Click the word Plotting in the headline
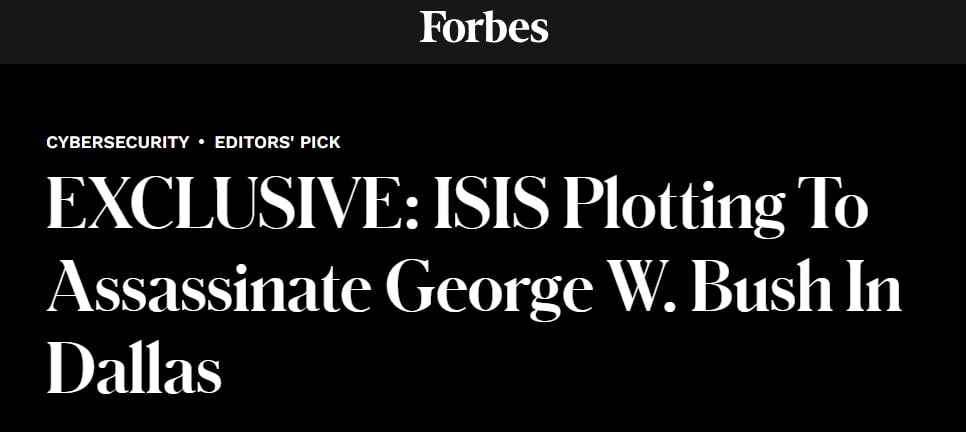 click(675, 206)
